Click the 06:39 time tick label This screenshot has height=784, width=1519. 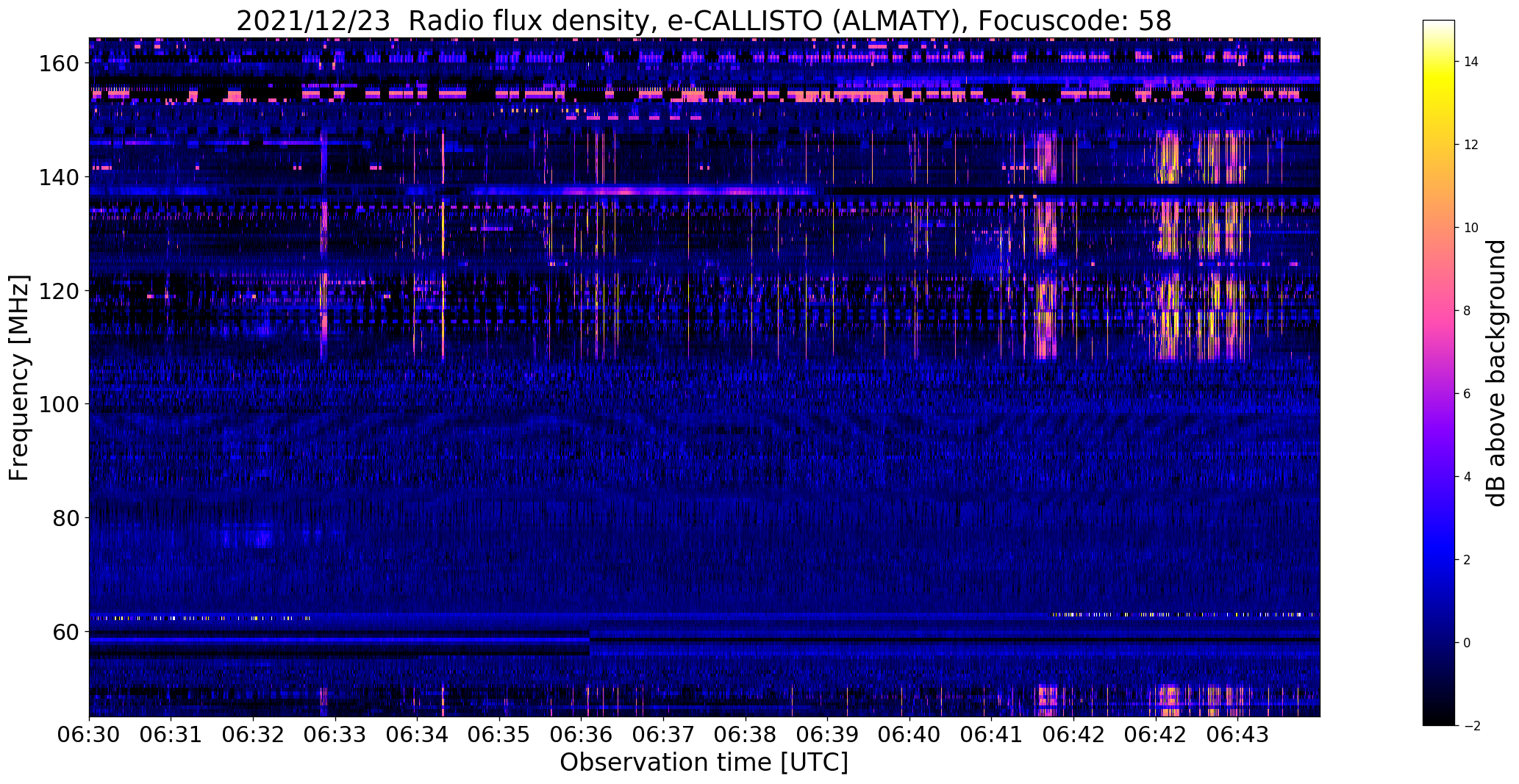(x=828, y=734)
